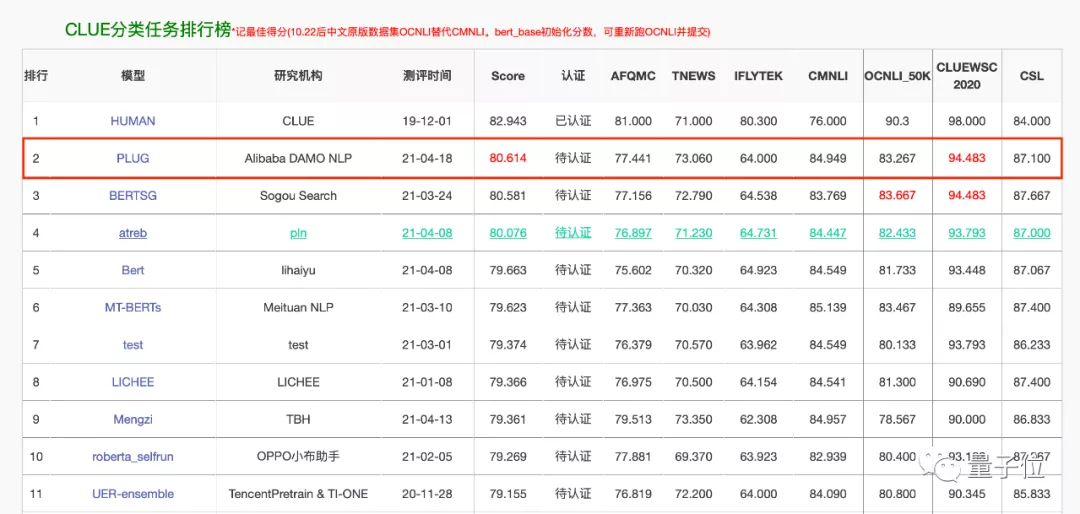This screenshot has width=1080, height=514.
Task: Select TencentPretrain & TI-ONE cell
Action: [x=298, y=493]
